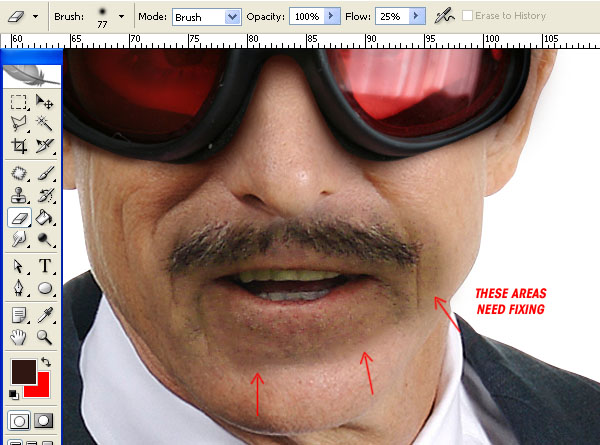The image size is (600, 445).
Task: Select the Notes tool
Action: [19, 315]
